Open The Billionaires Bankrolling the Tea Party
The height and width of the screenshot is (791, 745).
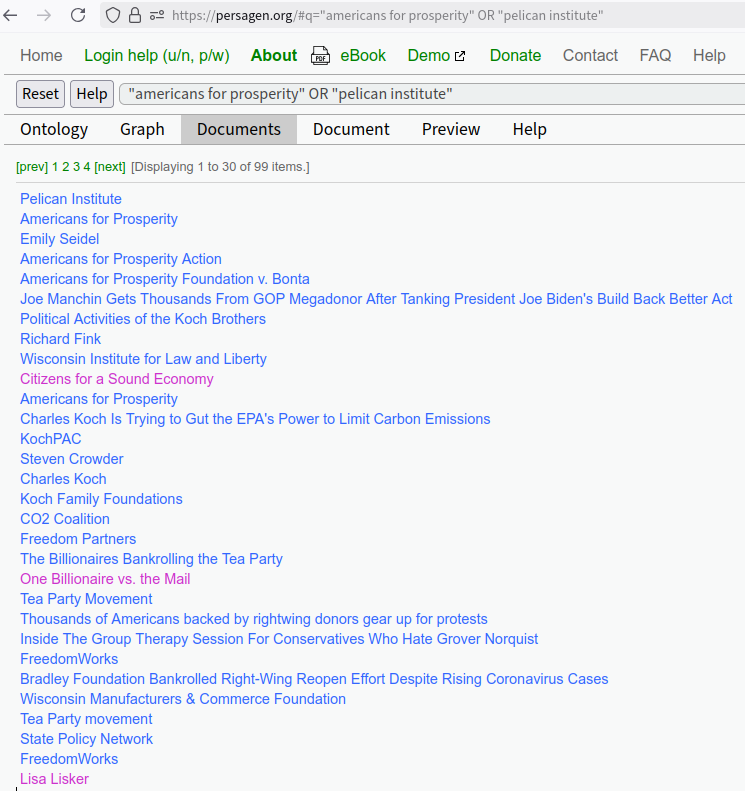click(151, 559)
